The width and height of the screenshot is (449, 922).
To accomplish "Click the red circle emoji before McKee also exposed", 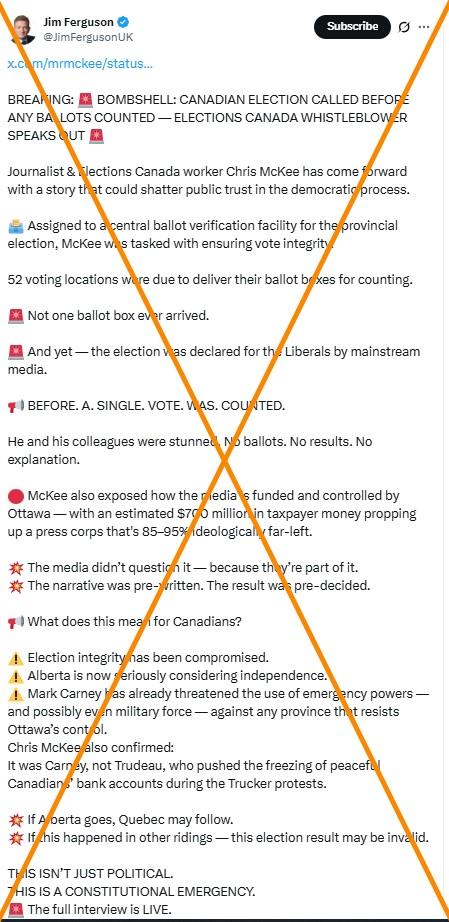I will point(16,496).
